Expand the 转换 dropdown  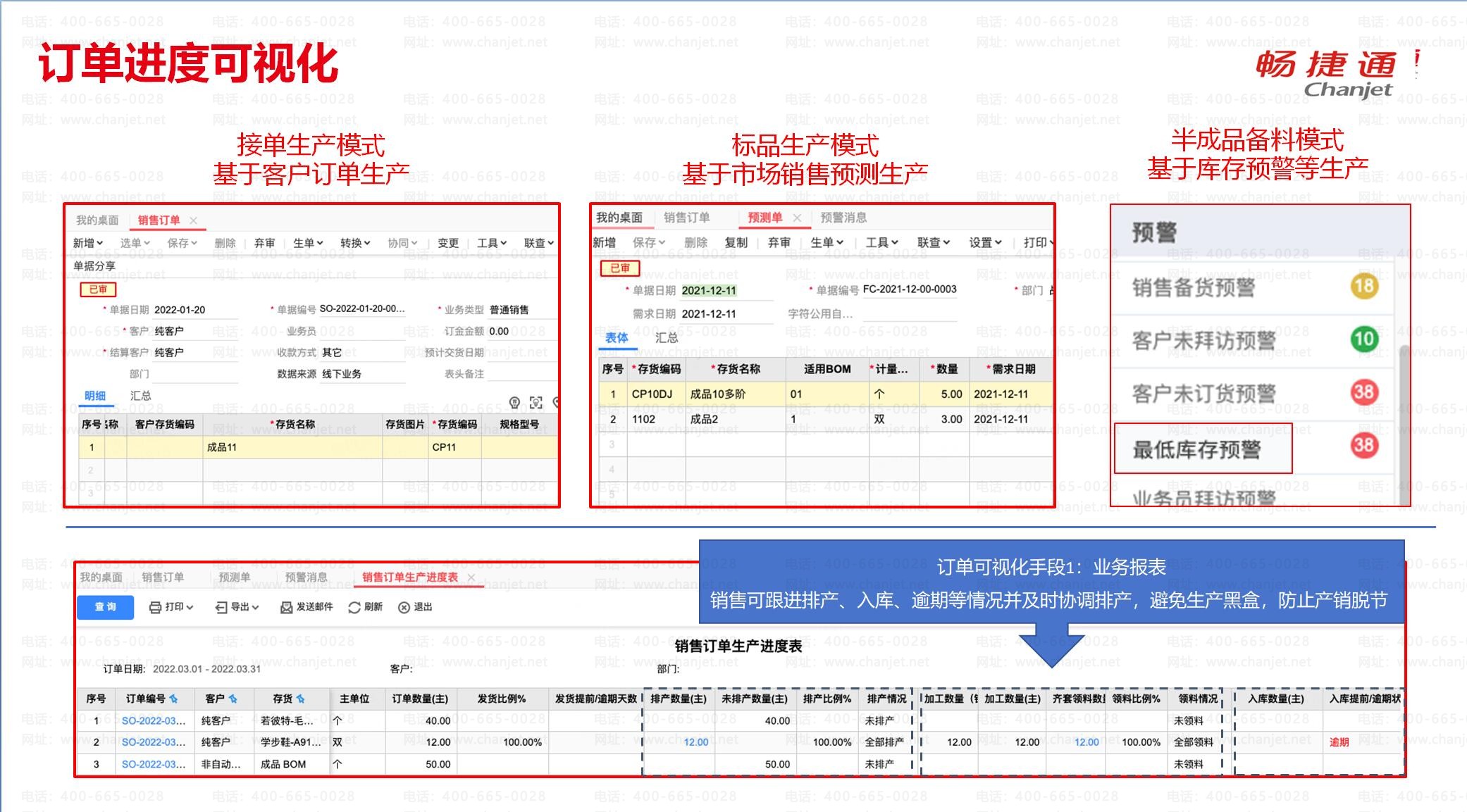click(355, 243)
